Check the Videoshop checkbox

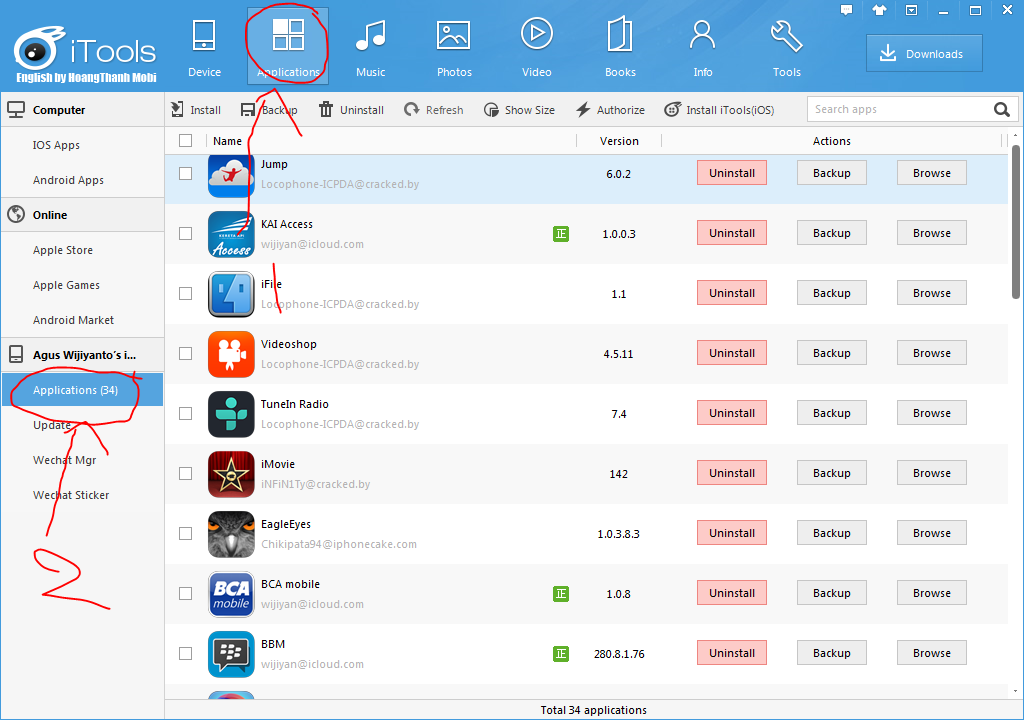coord(185,353)
